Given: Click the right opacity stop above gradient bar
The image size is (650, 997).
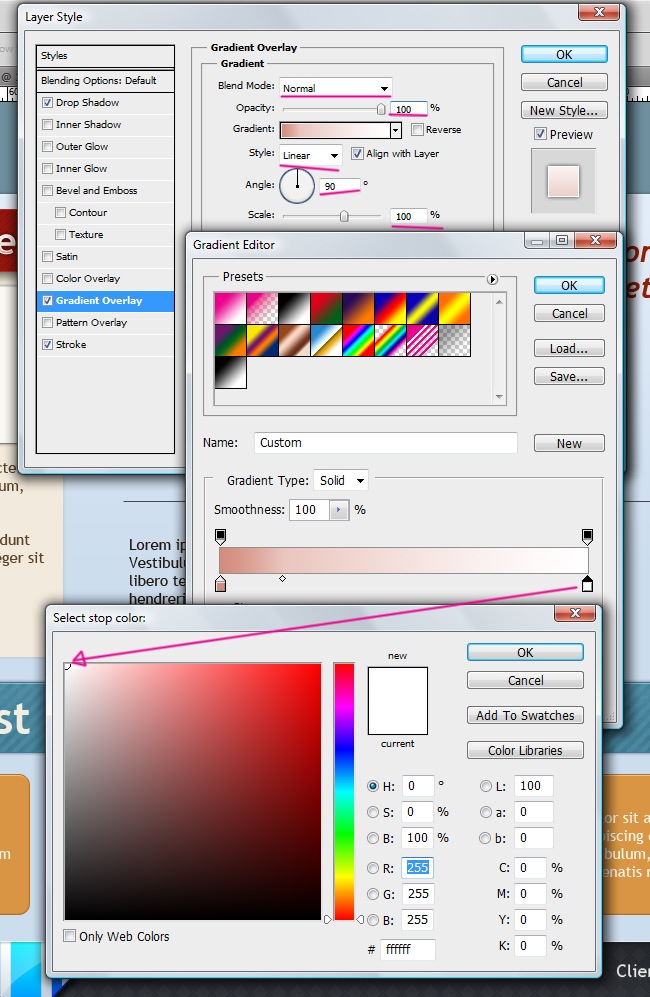Looking at the screenshot, I should (587, 536).
